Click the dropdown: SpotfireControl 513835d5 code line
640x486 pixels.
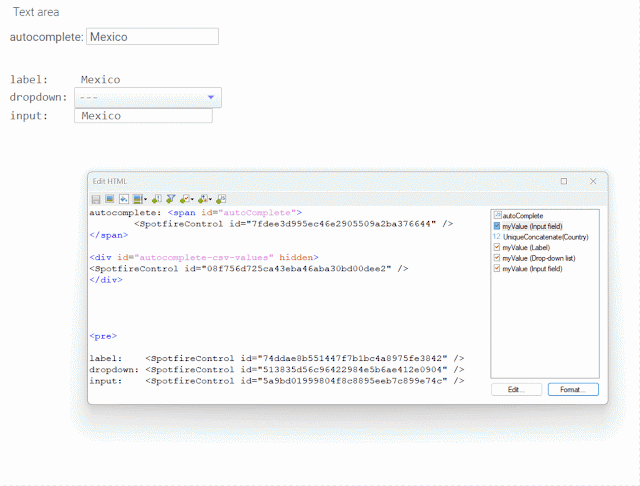coord(277,369)
